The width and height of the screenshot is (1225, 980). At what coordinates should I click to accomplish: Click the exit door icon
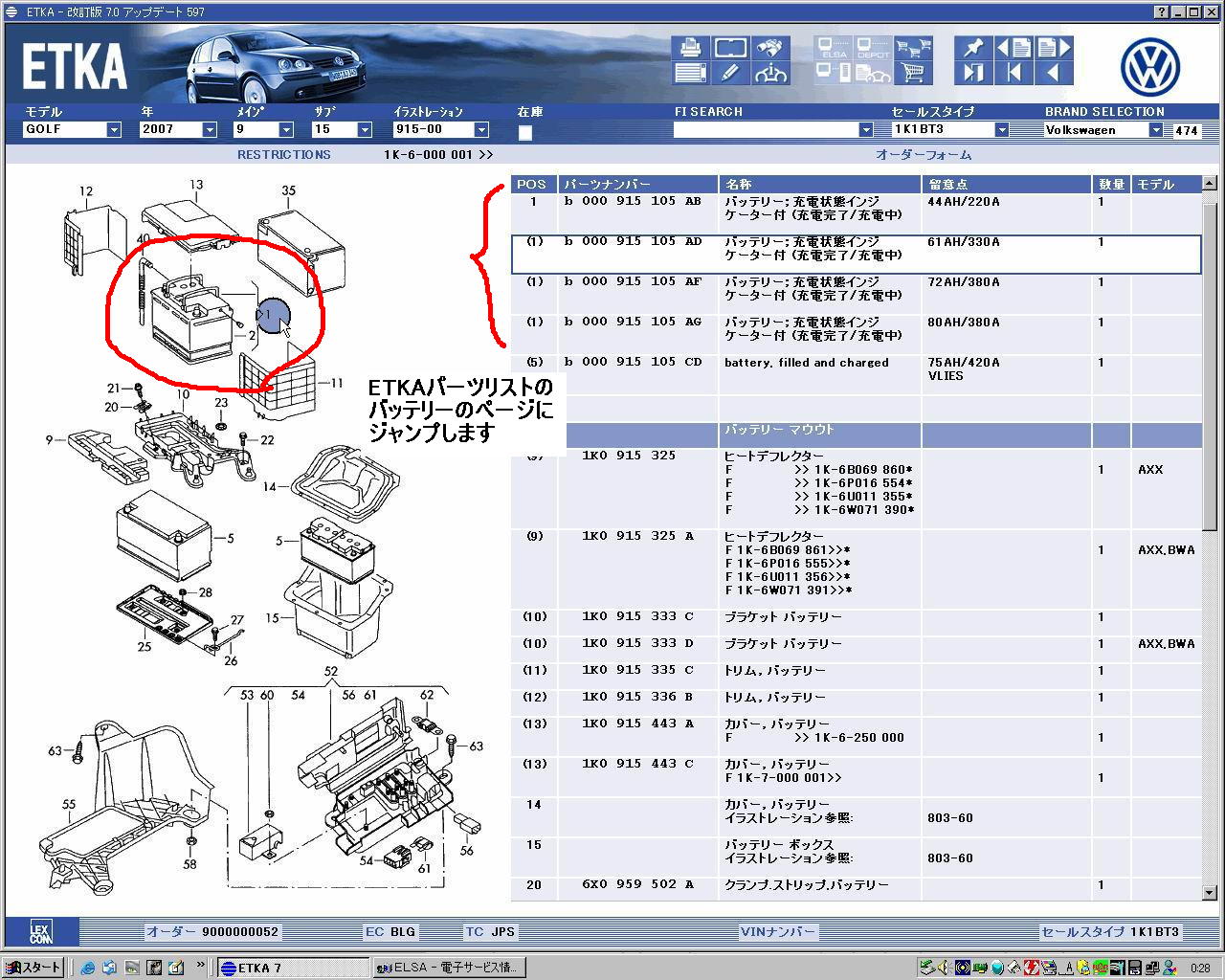click(973, 73)
